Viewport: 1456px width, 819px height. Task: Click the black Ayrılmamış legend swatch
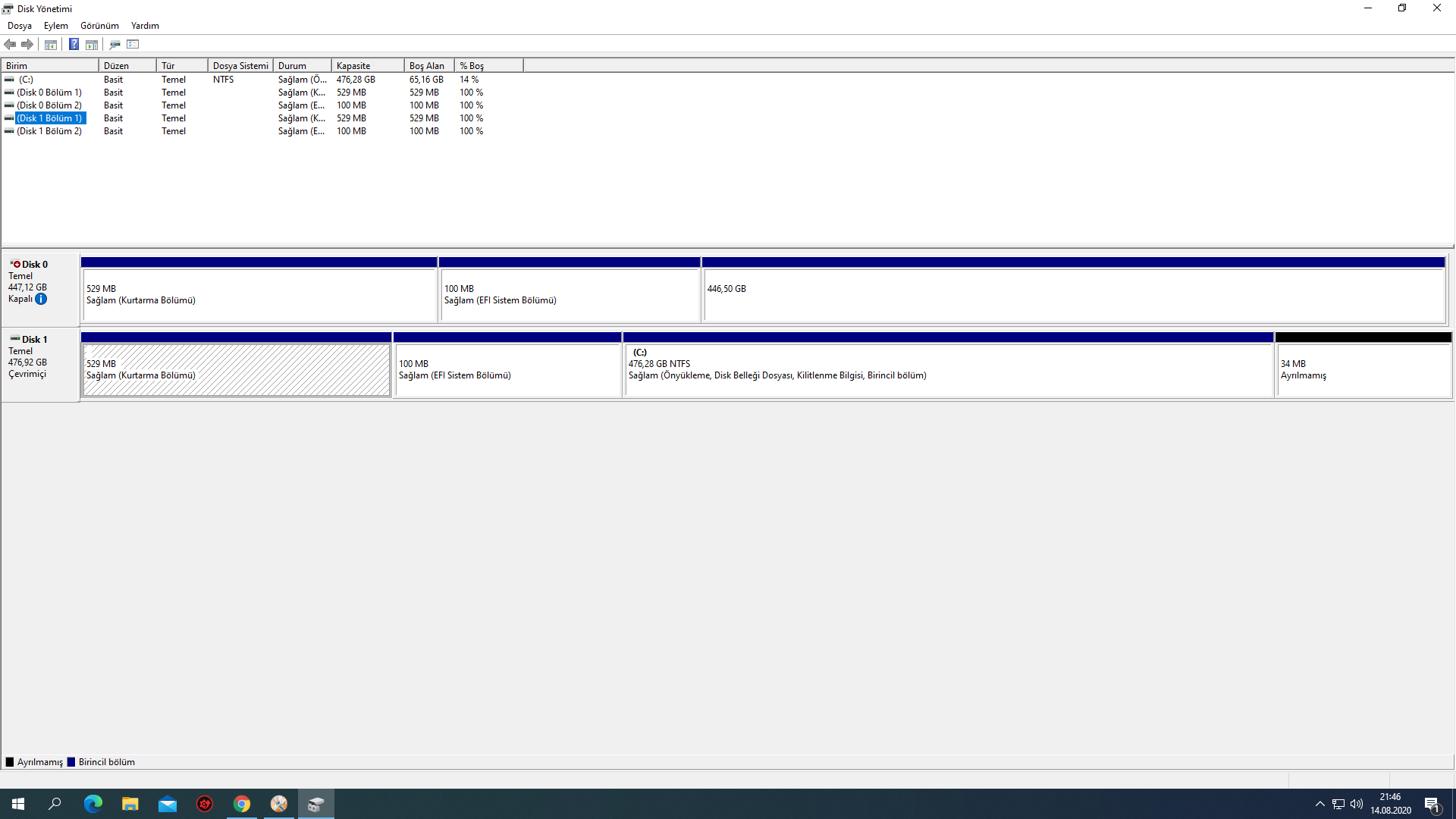10,762
